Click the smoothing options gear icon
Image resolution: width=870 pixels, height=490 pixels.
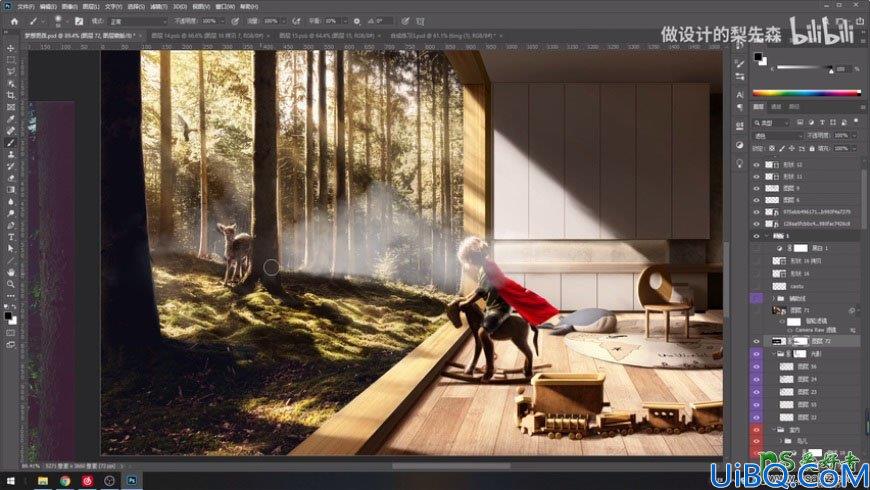(357, 21)
